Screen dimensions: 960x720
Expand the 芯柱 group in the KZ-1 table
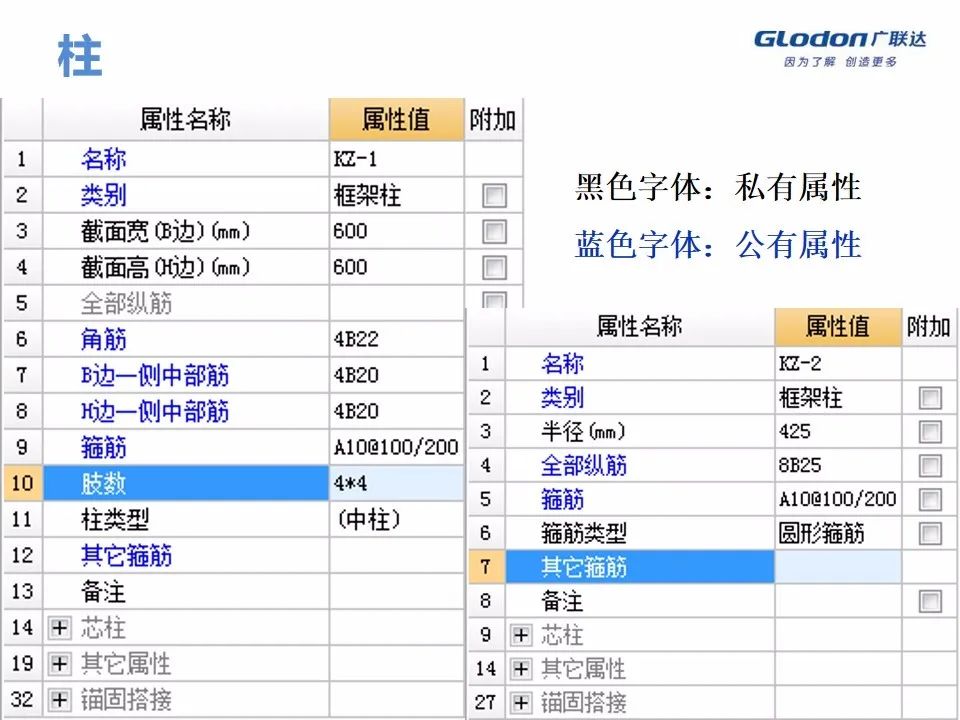point(60,628)
